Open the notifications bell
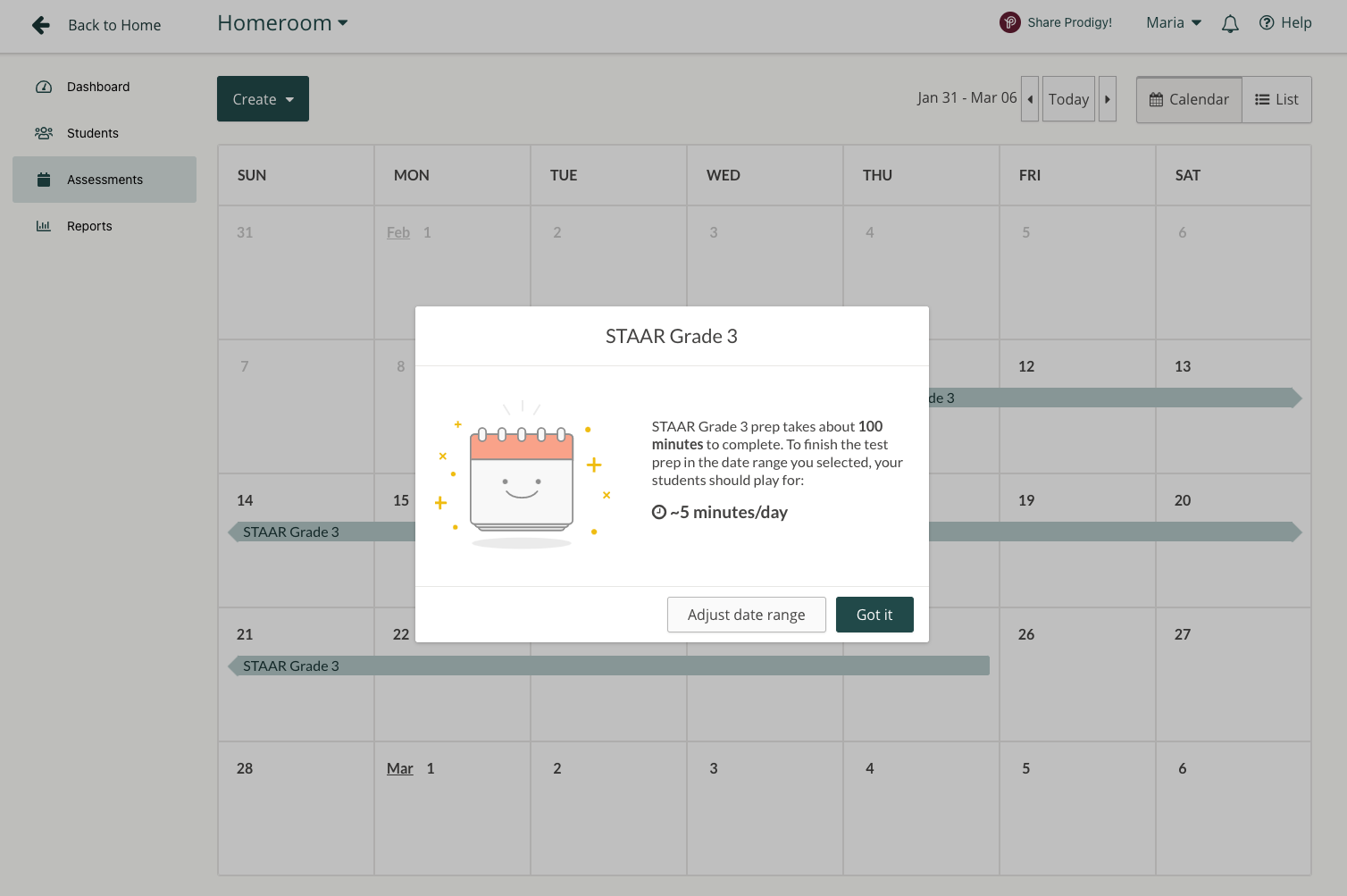 1230,24
